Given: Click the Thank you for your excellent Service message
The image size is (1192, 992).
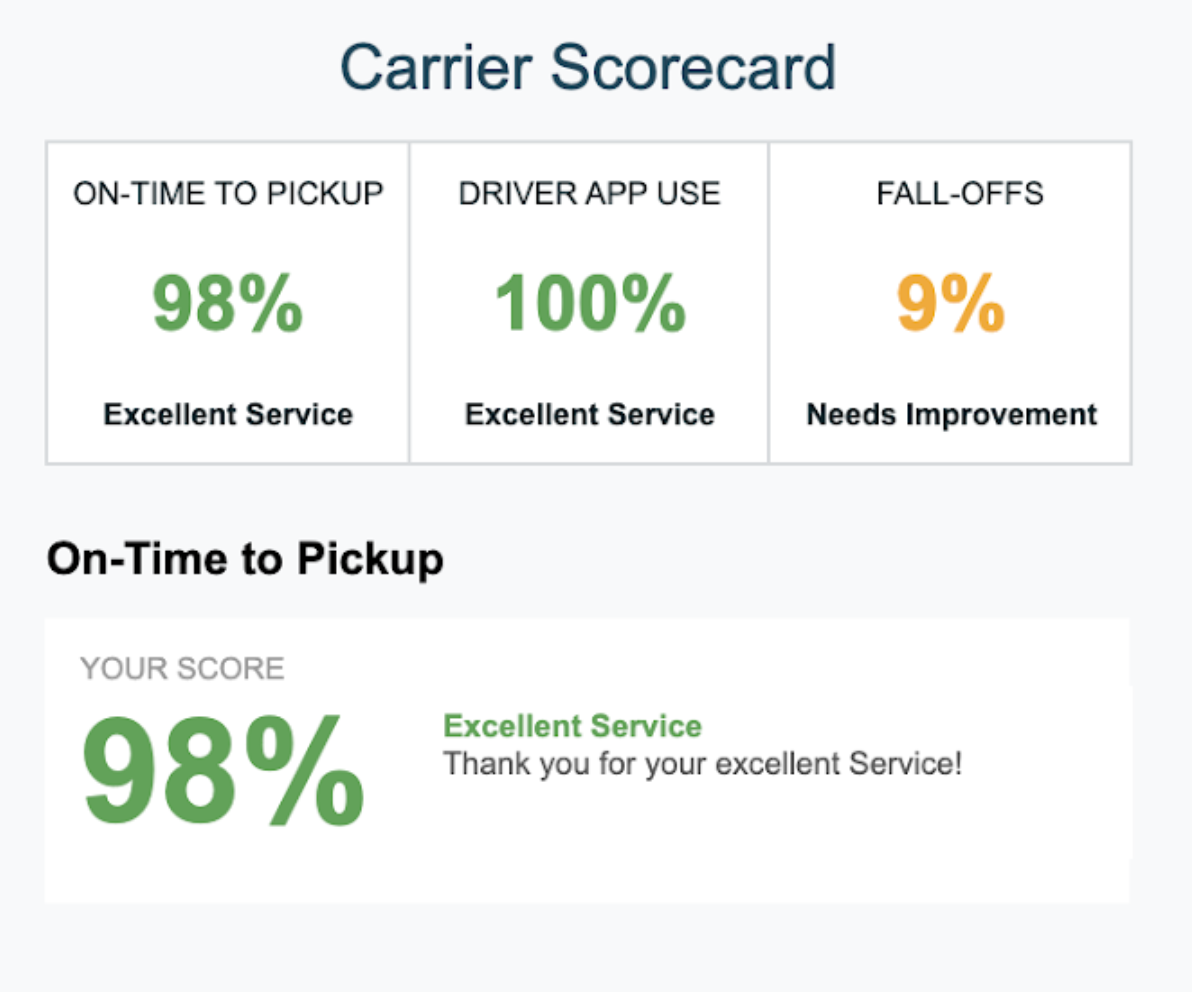Looking at the screenshot, I should tap(702, 764).
